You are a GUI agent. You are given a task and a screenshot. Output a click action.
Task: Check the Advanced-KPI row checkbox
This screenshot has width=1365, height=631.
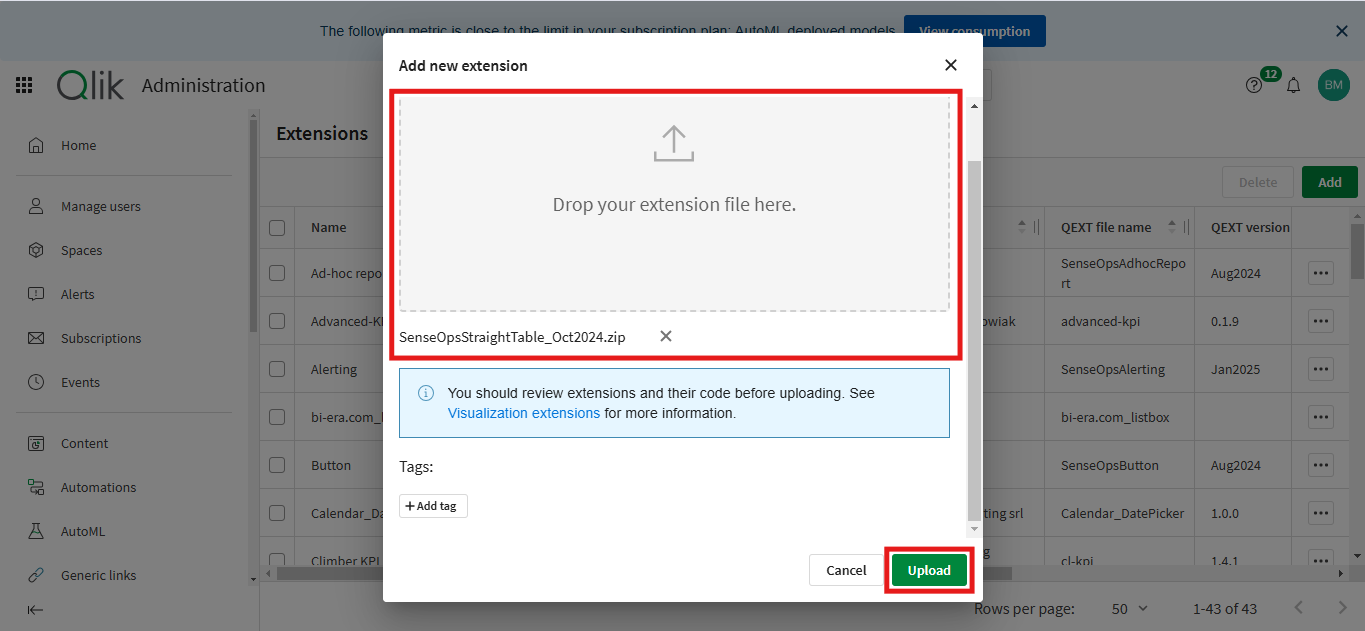pos(277,320)
